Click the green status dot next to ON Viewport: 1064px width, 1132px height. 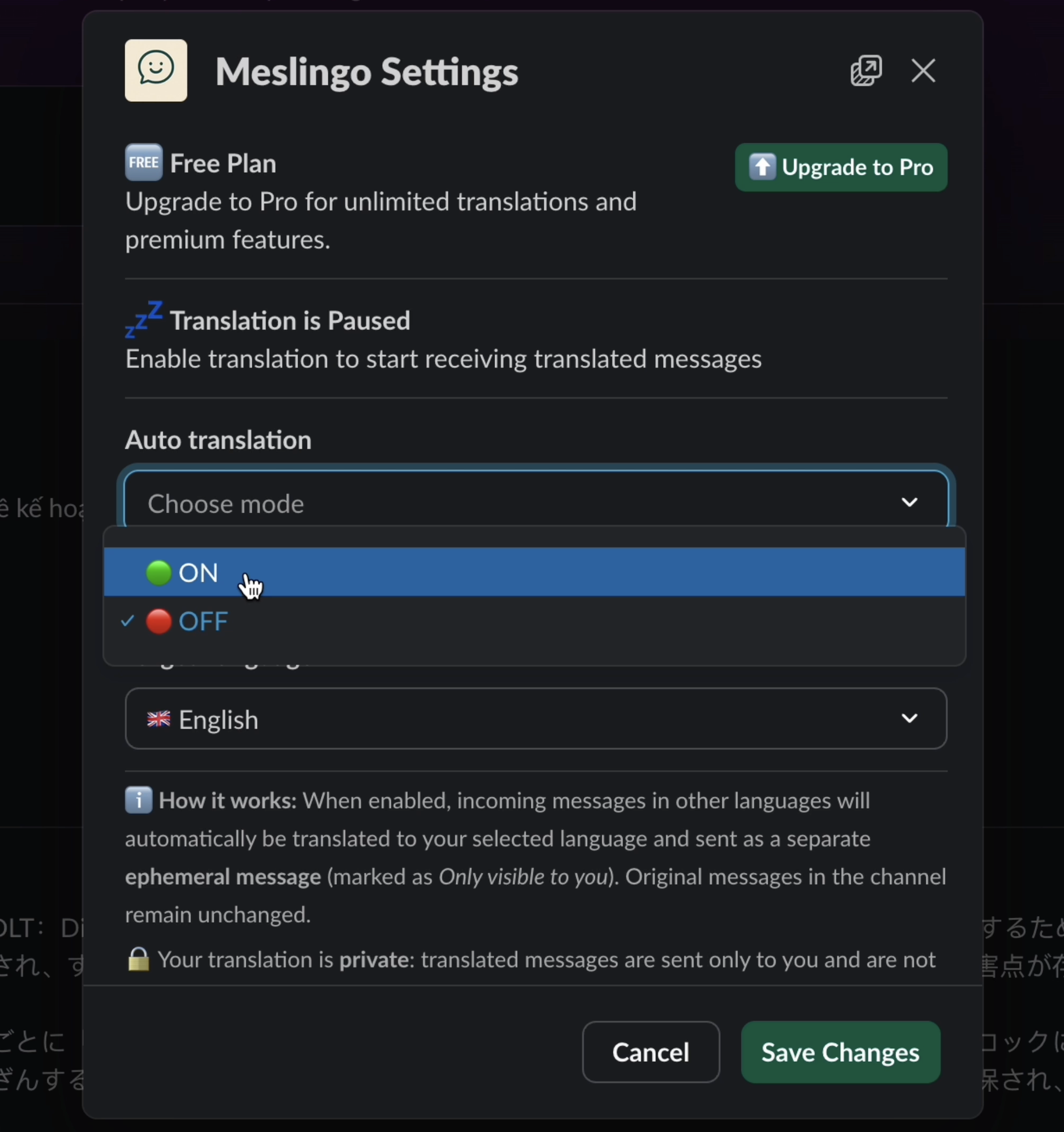158,573
